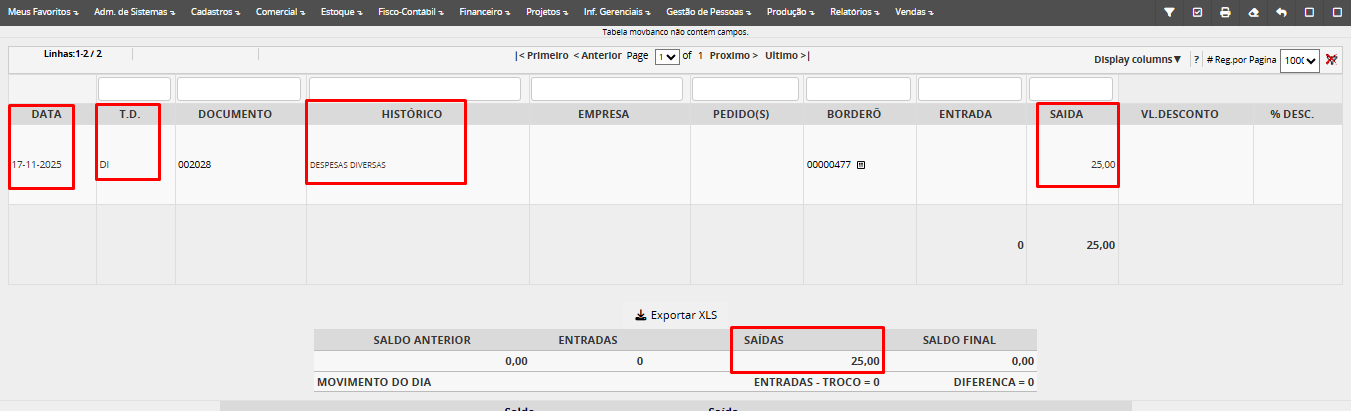
Task: Open the Reg.por Pagina dropdown
Action: coord(1300,61)
